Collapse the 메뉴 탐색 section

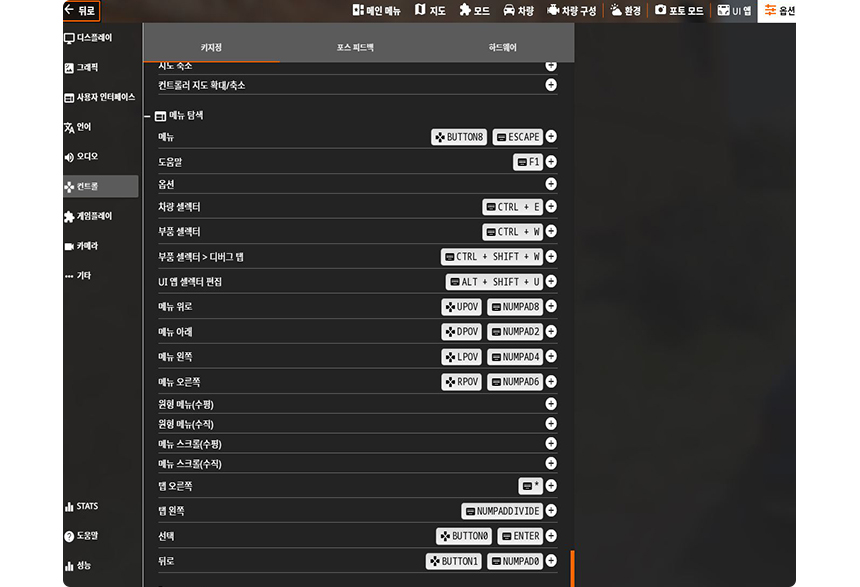147,116
